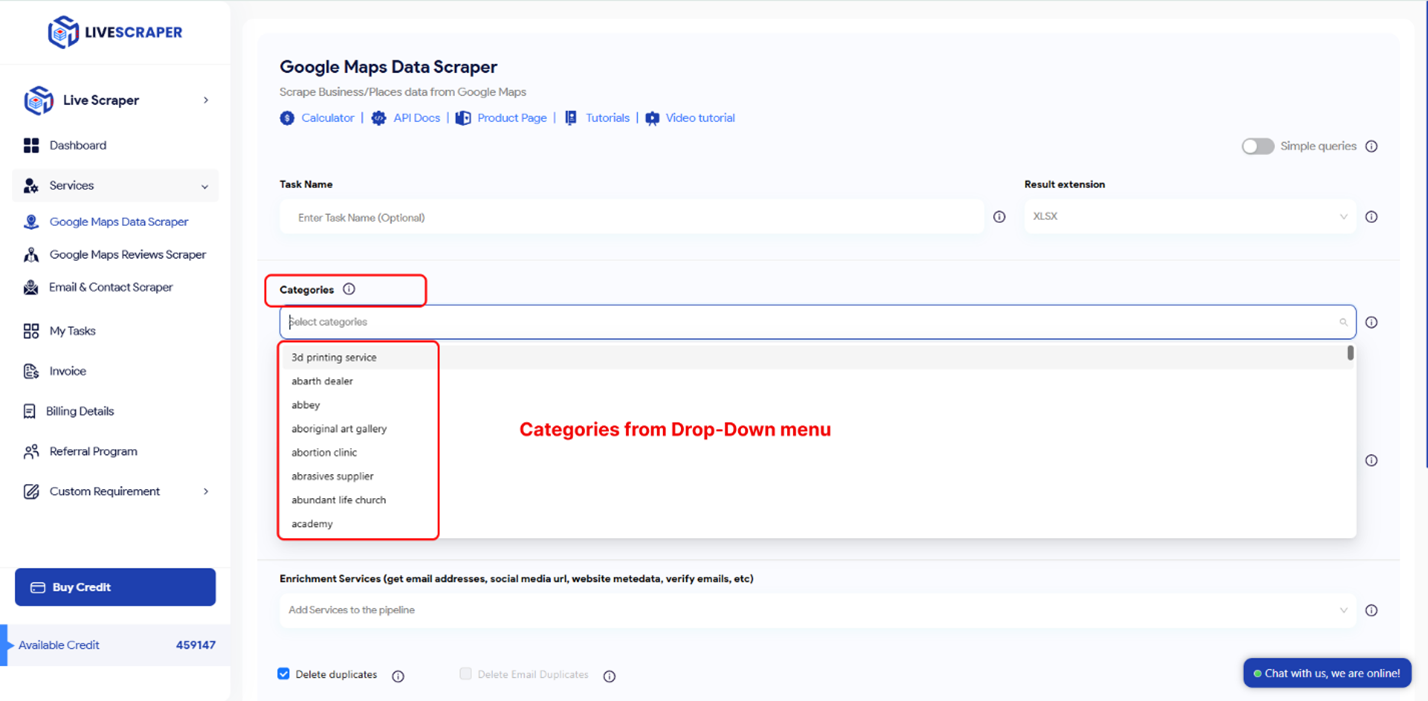Click the search magnifier in categories field
1428x701 pixels.
coord(1343,322)
